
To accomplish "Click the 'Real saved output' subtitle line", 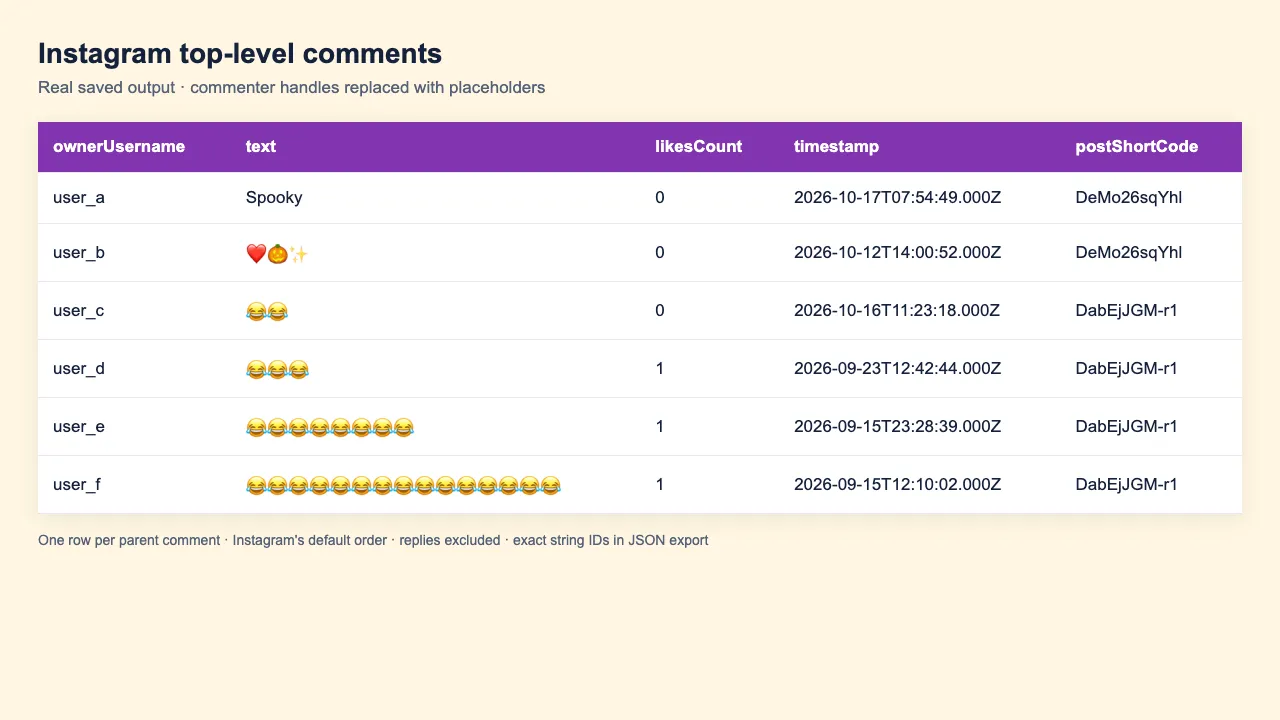I will (x=292, y=88).
